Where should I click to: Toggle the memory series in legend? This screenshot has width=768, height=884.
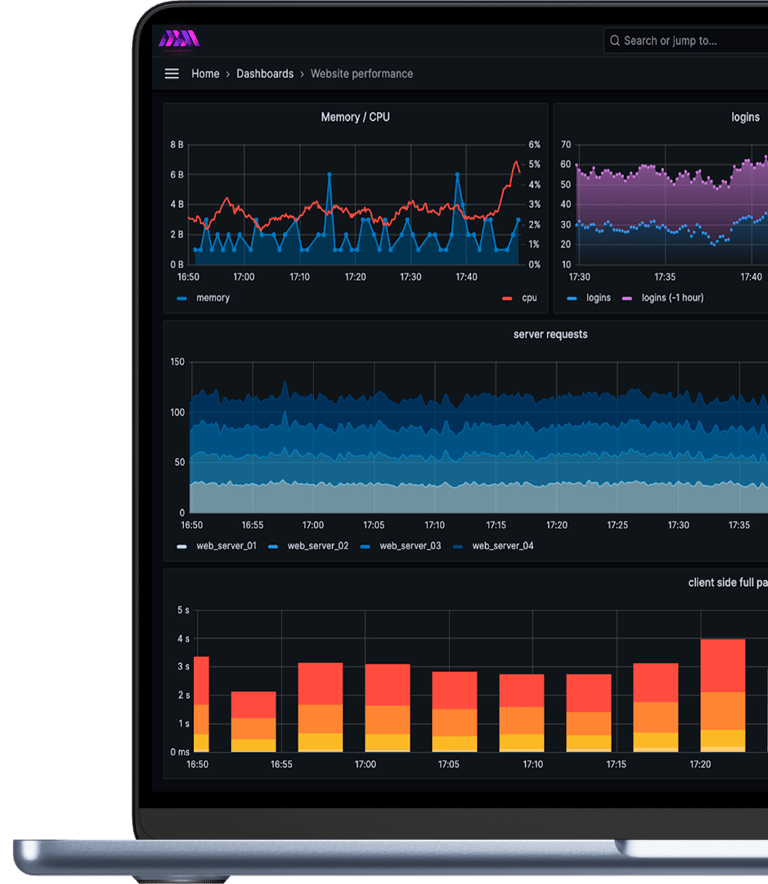coord(213,298)
